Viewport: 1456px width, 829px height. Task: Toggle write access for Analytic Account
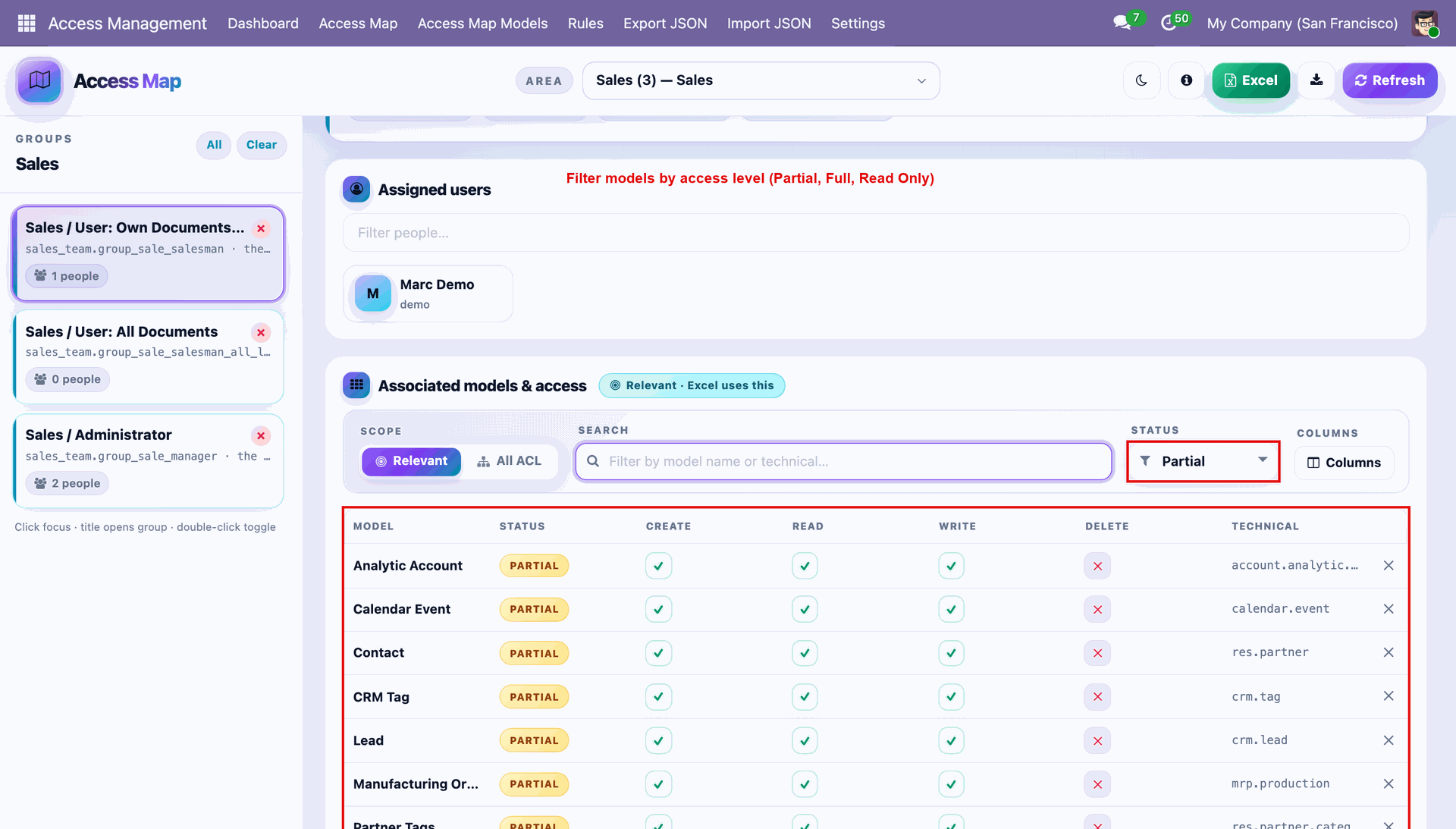pyautogui.click(x=951, y=566)
